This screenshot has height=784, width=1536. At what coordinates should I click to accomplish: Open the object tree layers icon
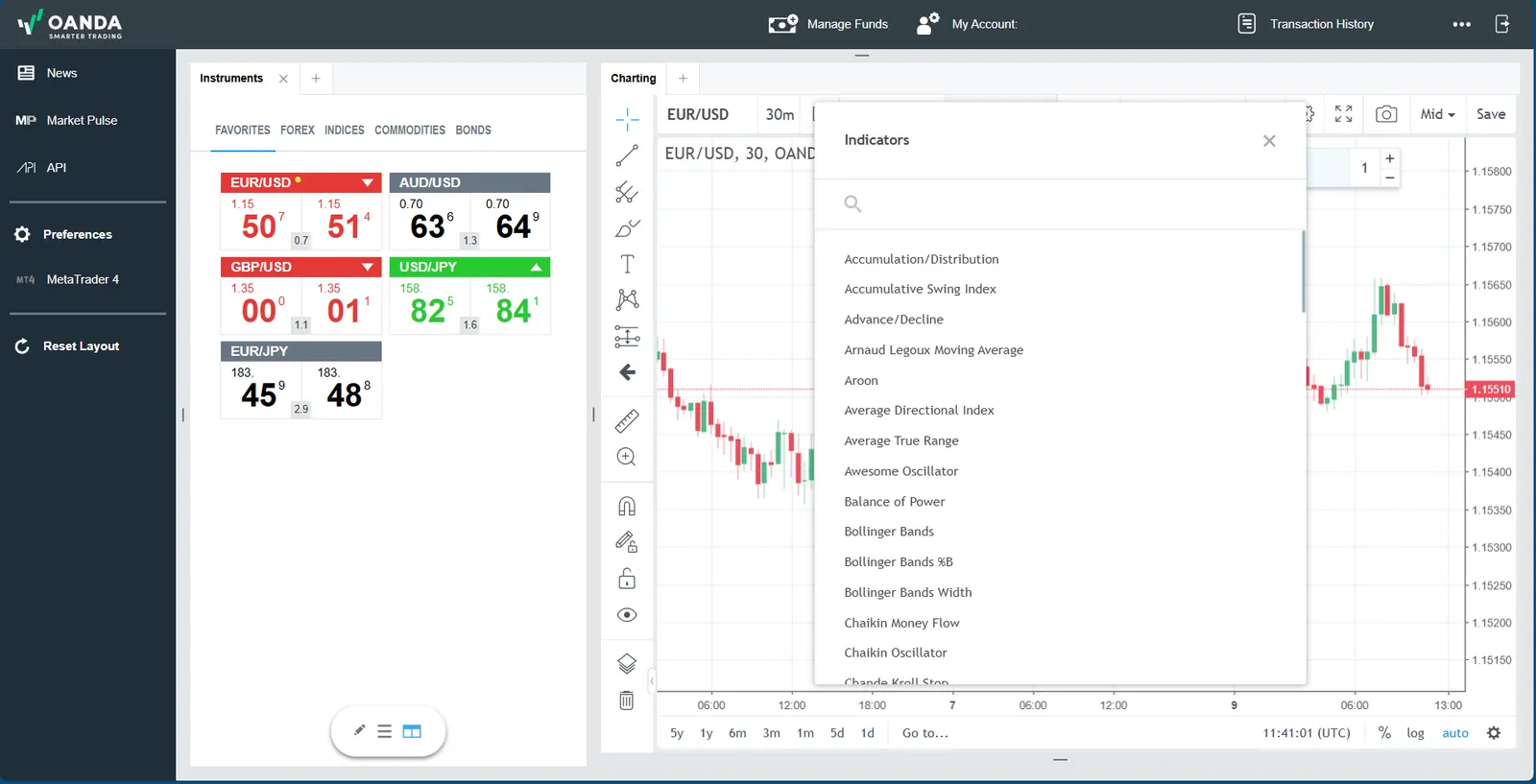(627, 663)
